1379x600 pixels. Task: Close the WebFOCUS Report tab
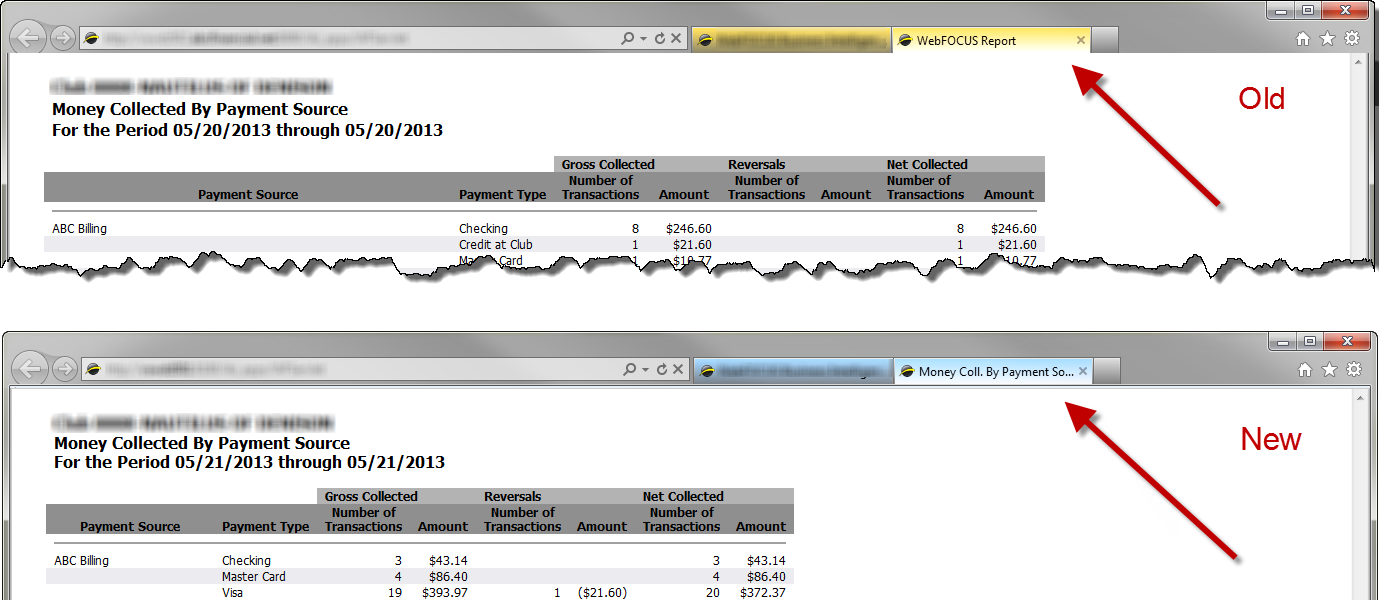click(x=1080, y=40)
